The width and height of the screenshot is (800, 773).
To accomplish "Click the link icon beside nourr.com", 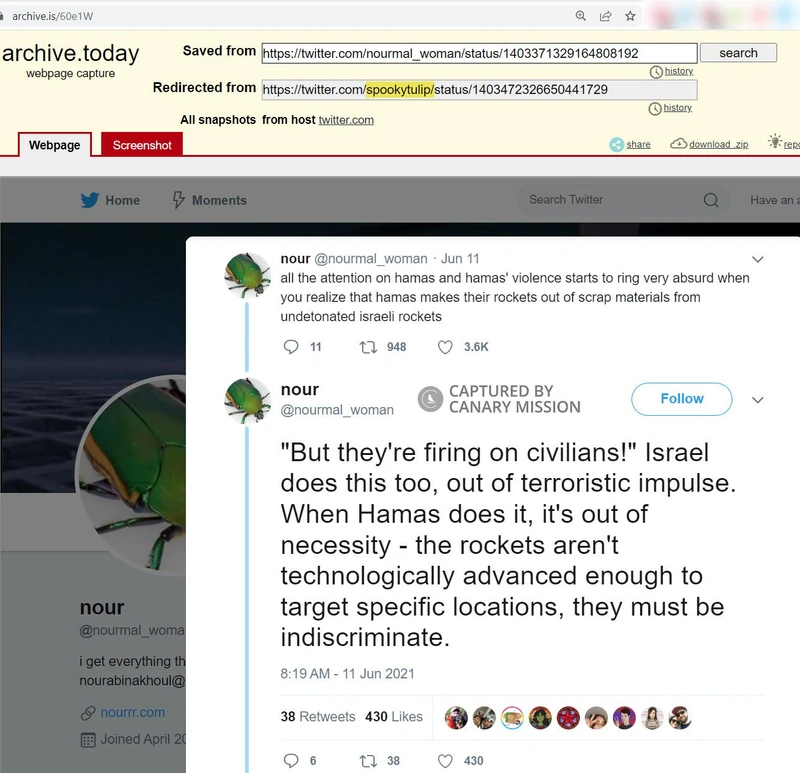I will [88, 713].
